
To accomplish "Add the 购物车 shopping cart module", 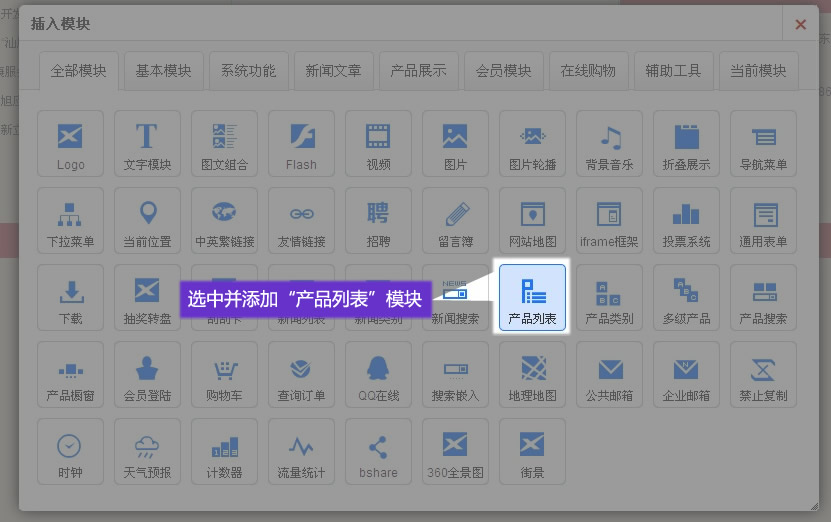I will (x=224, y=374).
